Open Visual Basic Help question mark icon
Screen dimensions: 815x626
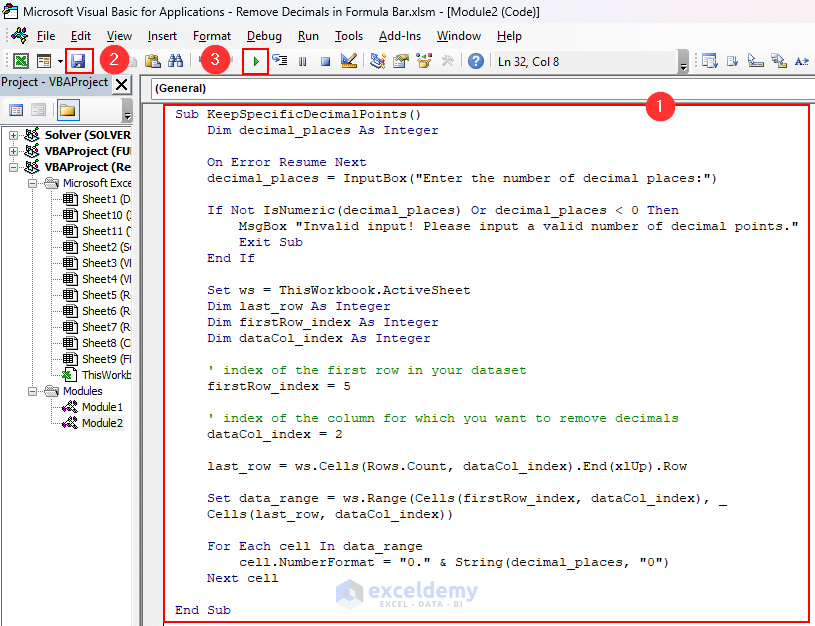[x=476, y=61]
